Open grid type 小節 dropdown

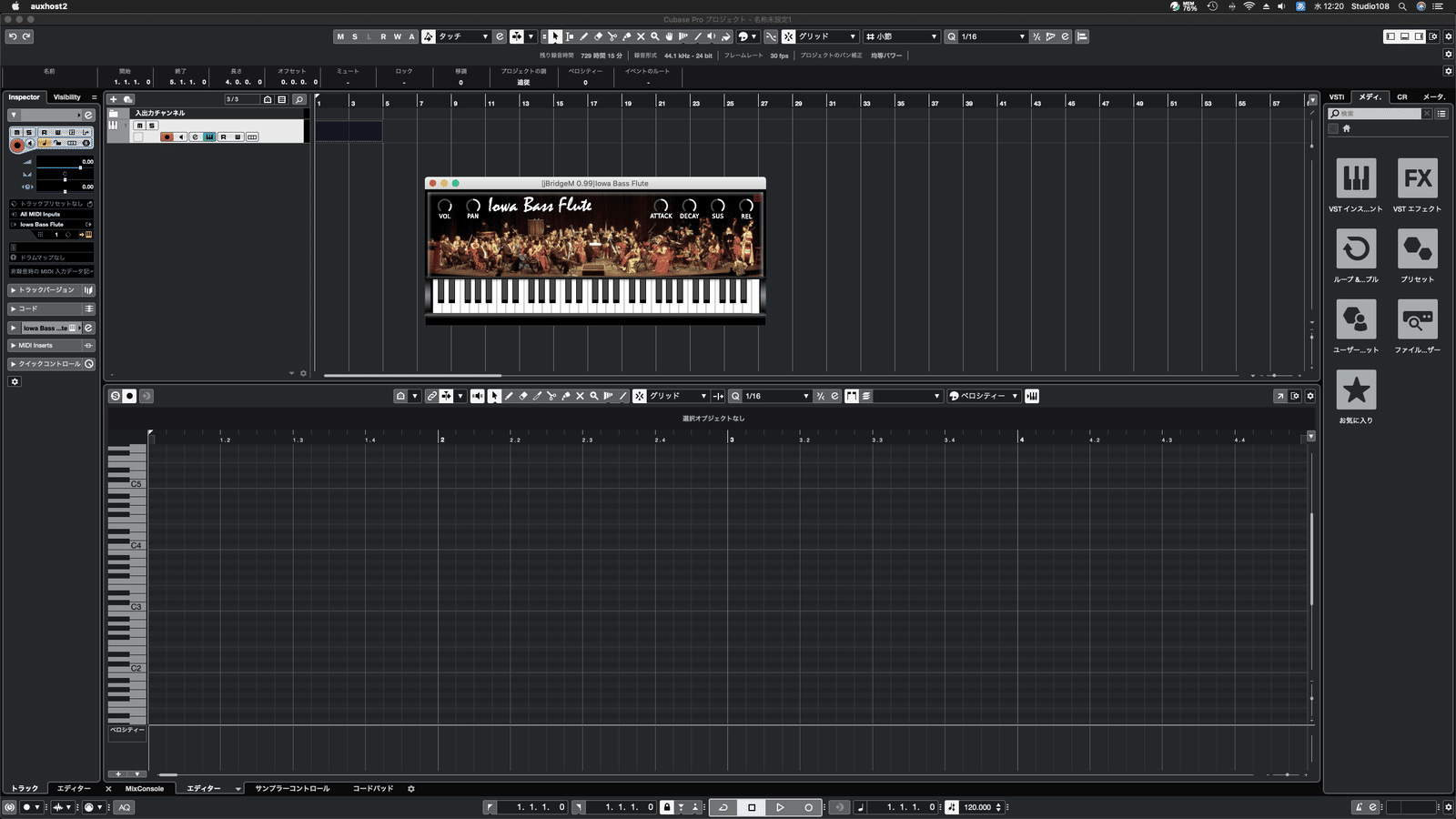[x=901, y=36]
